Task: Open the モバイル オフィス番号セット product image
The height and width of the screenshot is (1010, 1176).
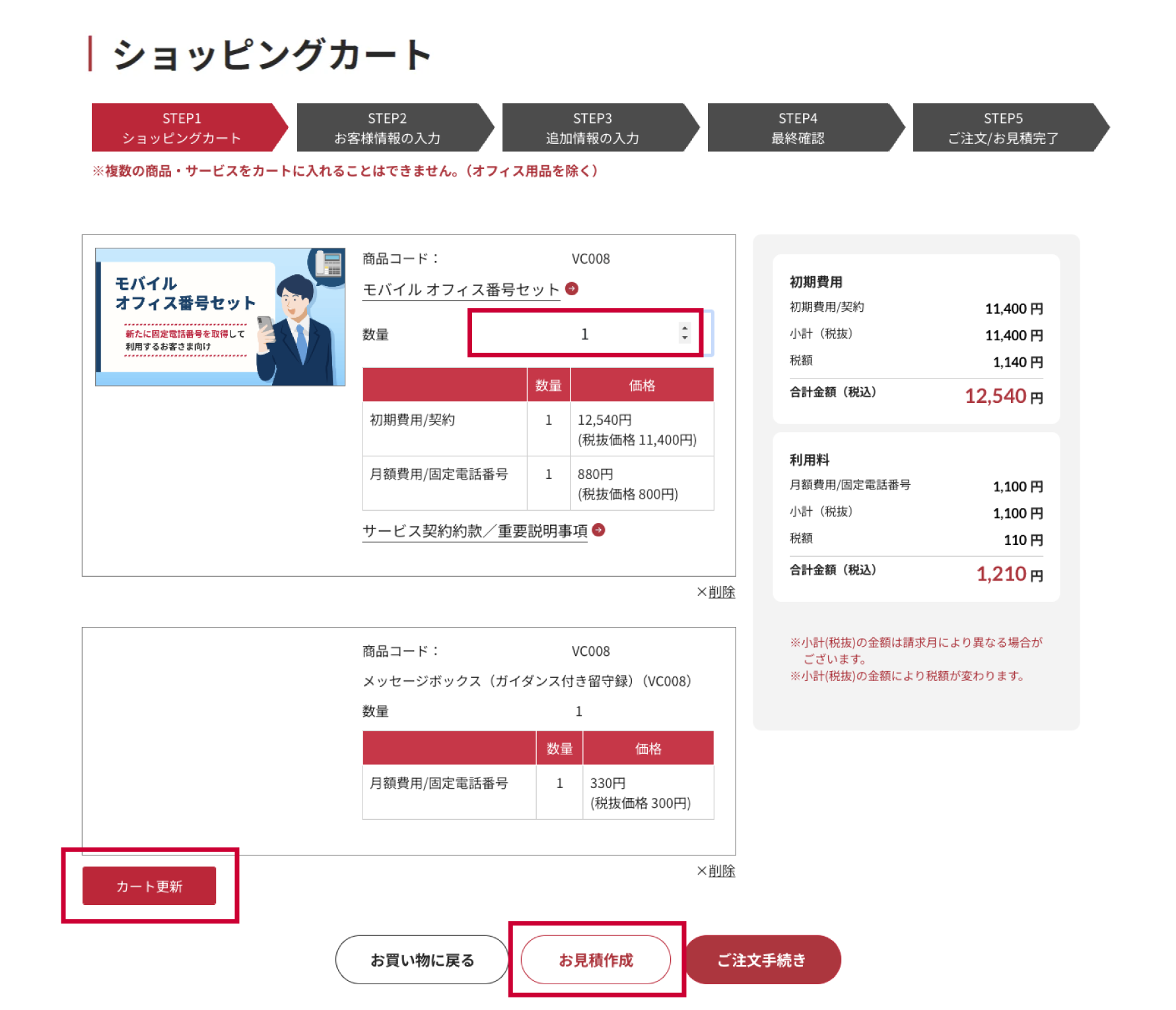Action: [220, 316]
